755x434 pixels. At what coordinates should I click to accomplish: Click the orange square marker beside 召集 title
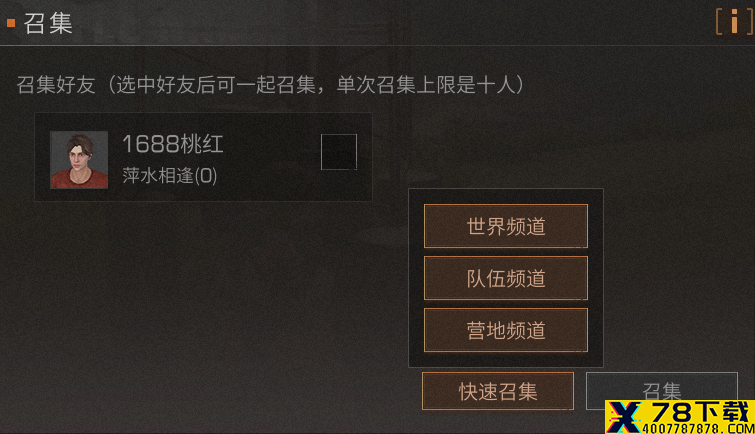(x=11, y=23)
